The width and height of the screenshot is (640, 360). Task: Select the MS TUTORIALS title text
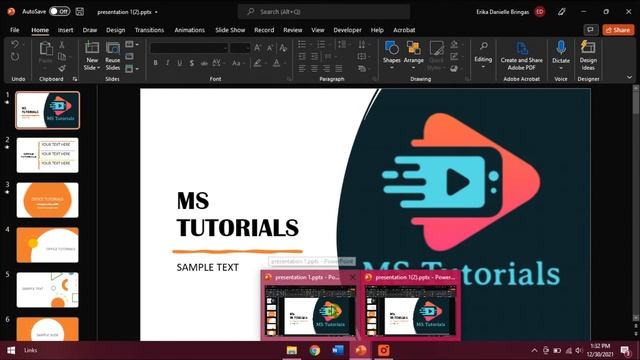[x=238, y=214]
